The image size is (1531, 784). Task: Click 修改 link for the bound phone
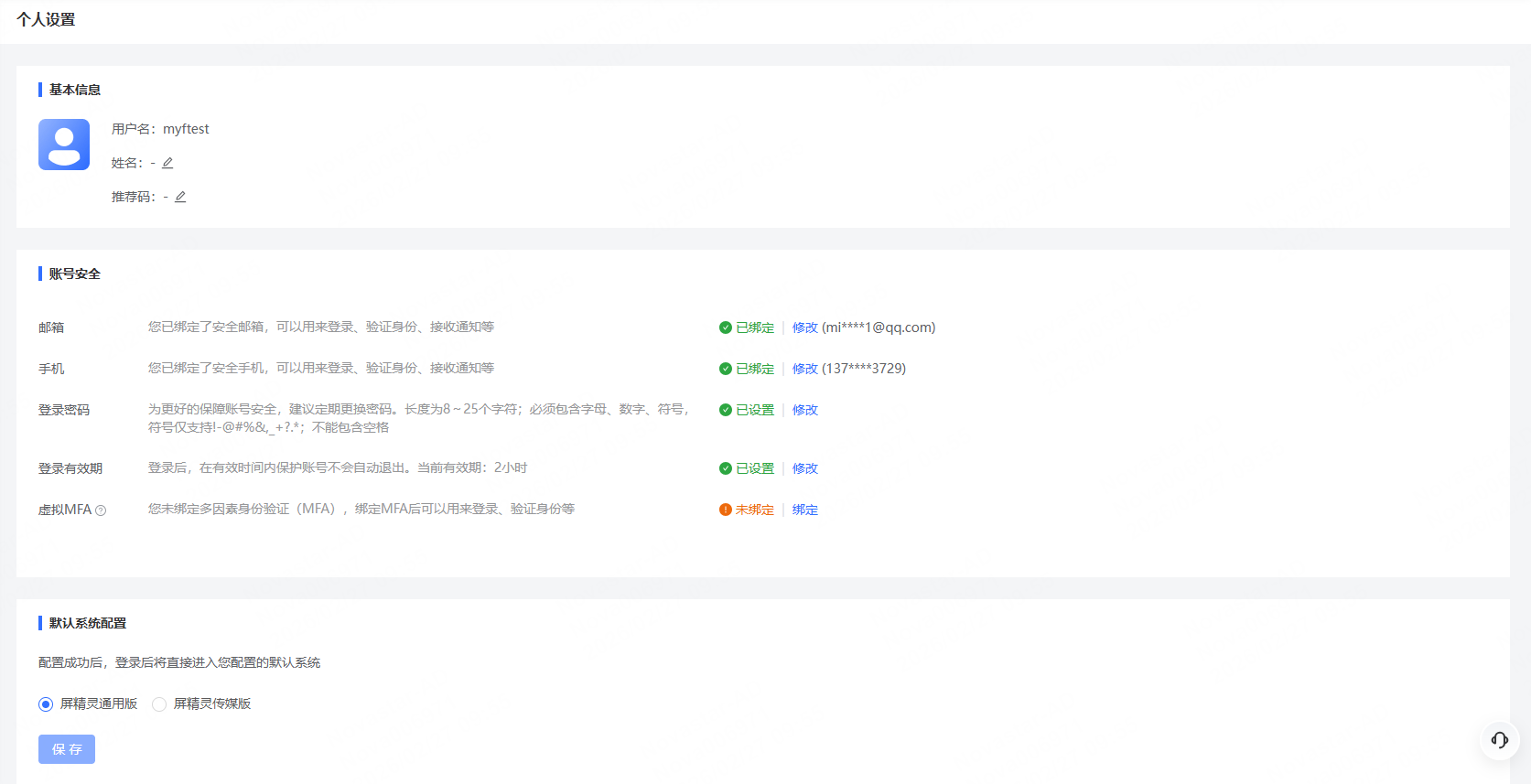click(805, 369)
